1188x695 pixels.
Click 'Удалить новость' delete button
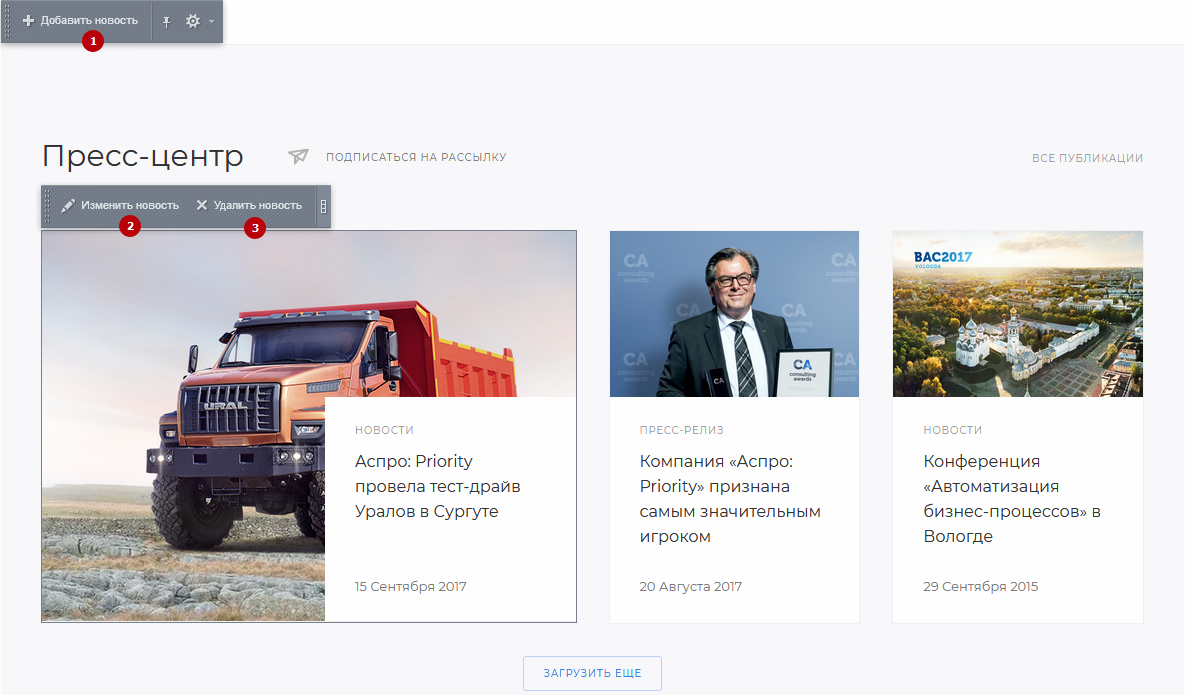(x=249, y=205)
